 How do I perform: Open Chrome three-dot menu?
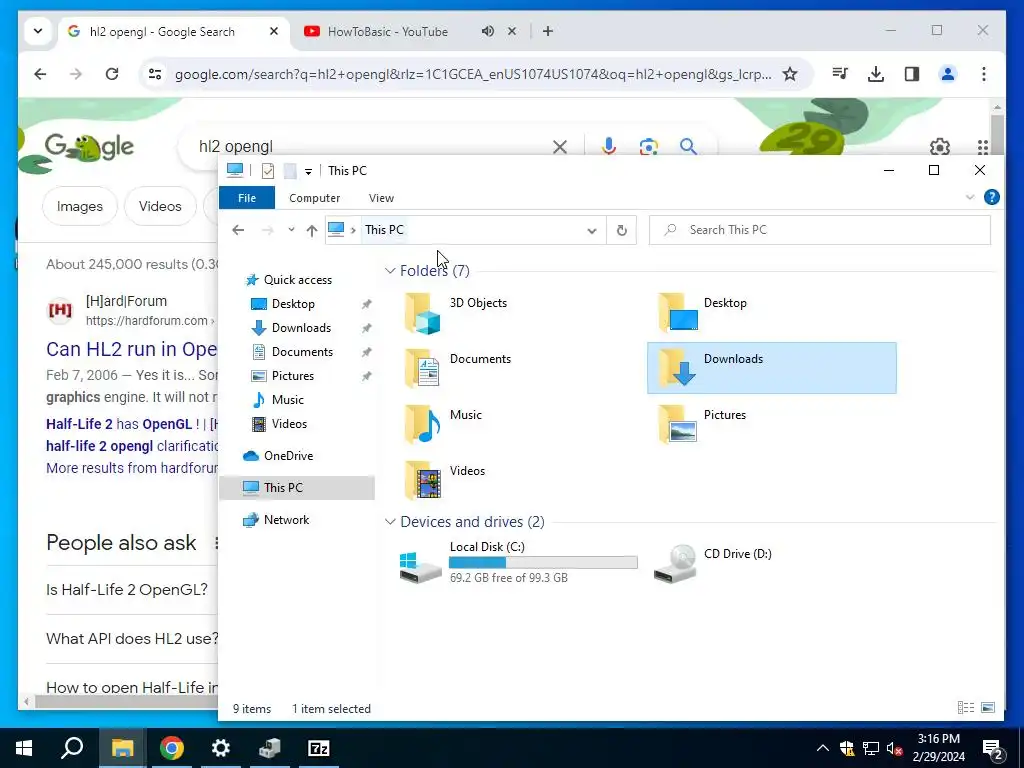(x=984, y=74)
